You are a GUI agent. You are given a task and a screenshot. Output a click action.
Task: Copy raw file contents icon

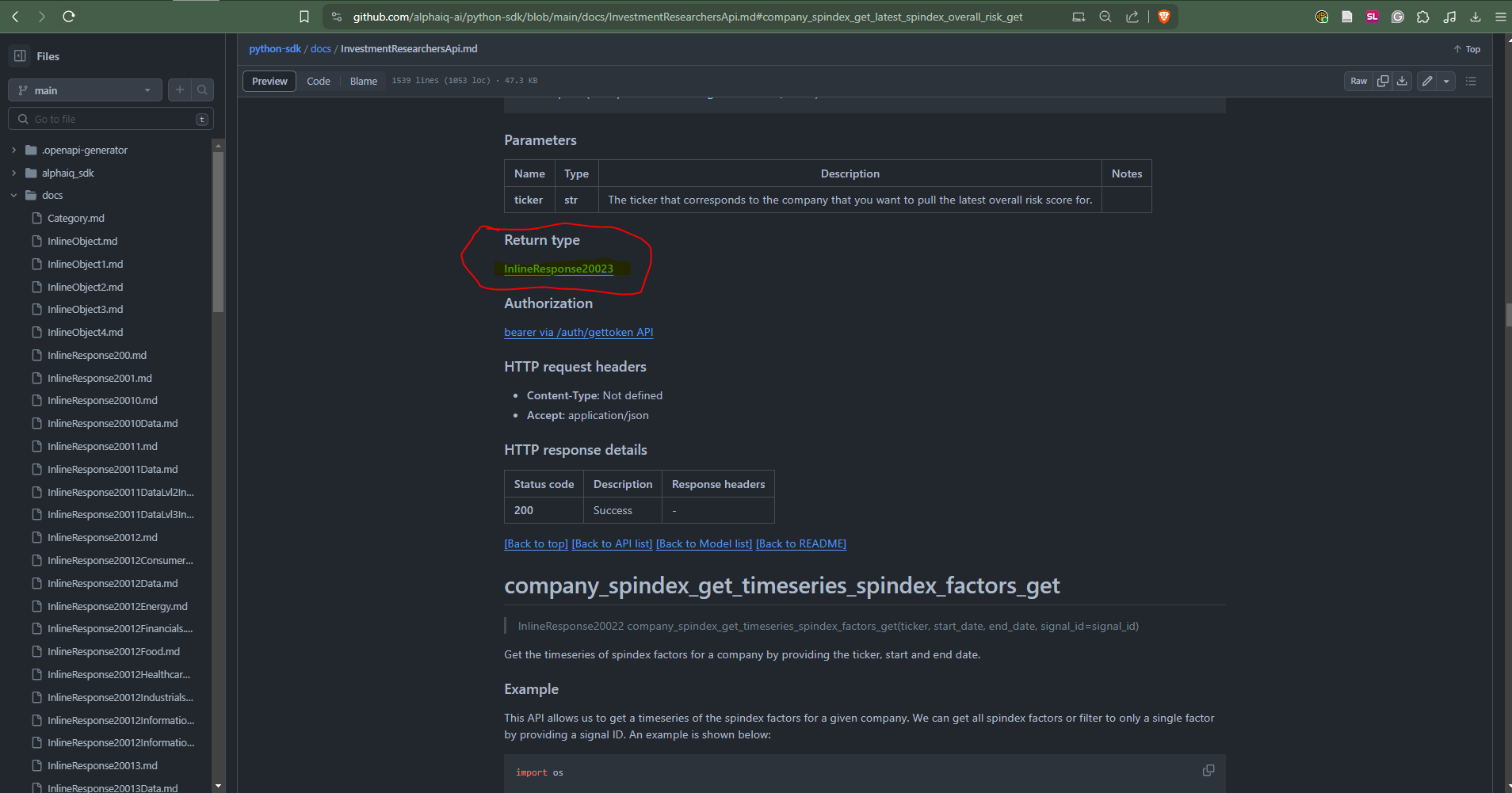click(1383, 81)
